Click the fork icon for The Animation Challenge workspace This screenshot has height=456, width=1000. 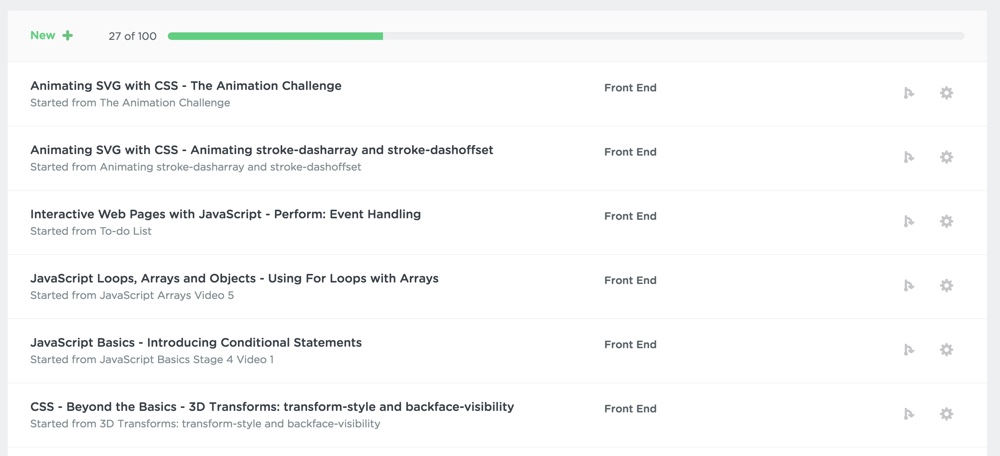click(x=909, y=93)
